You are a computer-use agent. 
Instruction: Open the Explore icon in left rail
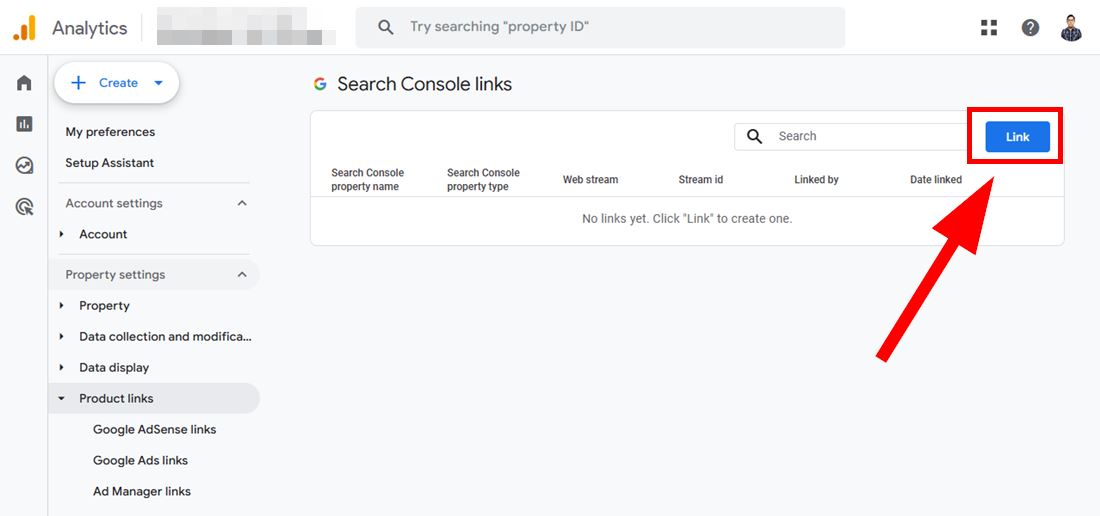24,165
